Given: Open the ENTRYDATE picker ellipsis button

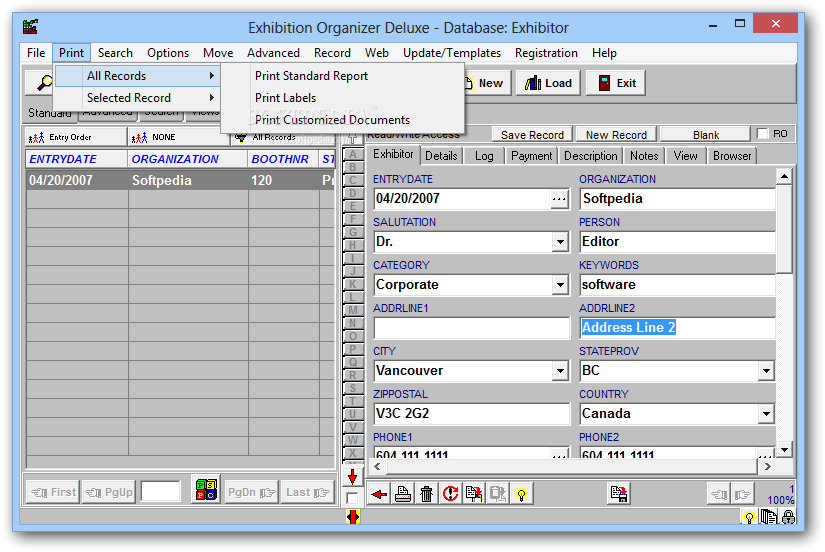Looking at the screenshot, I should click(559, 199).
